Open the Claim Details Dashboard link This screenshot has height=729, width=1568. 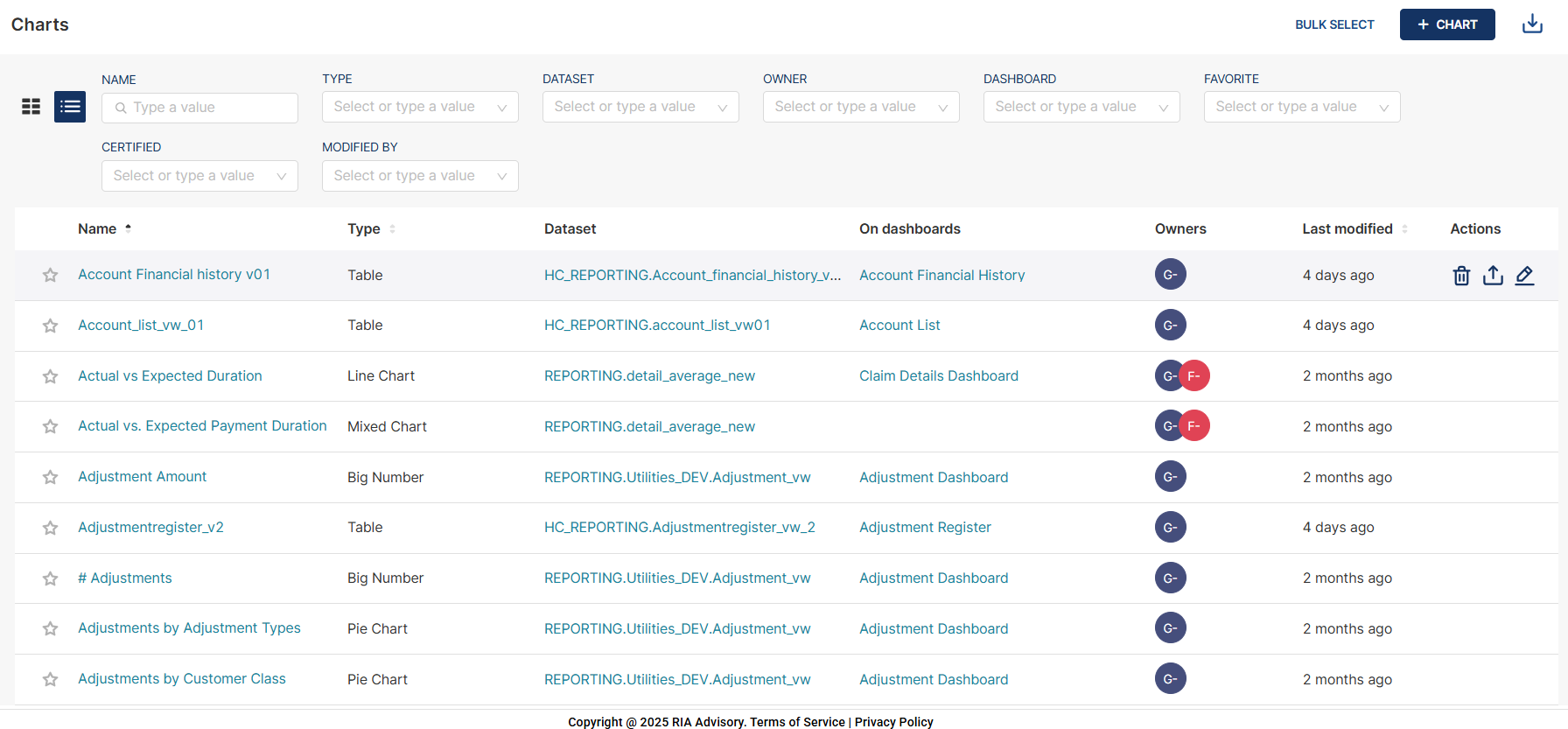(x=938, y=376)
